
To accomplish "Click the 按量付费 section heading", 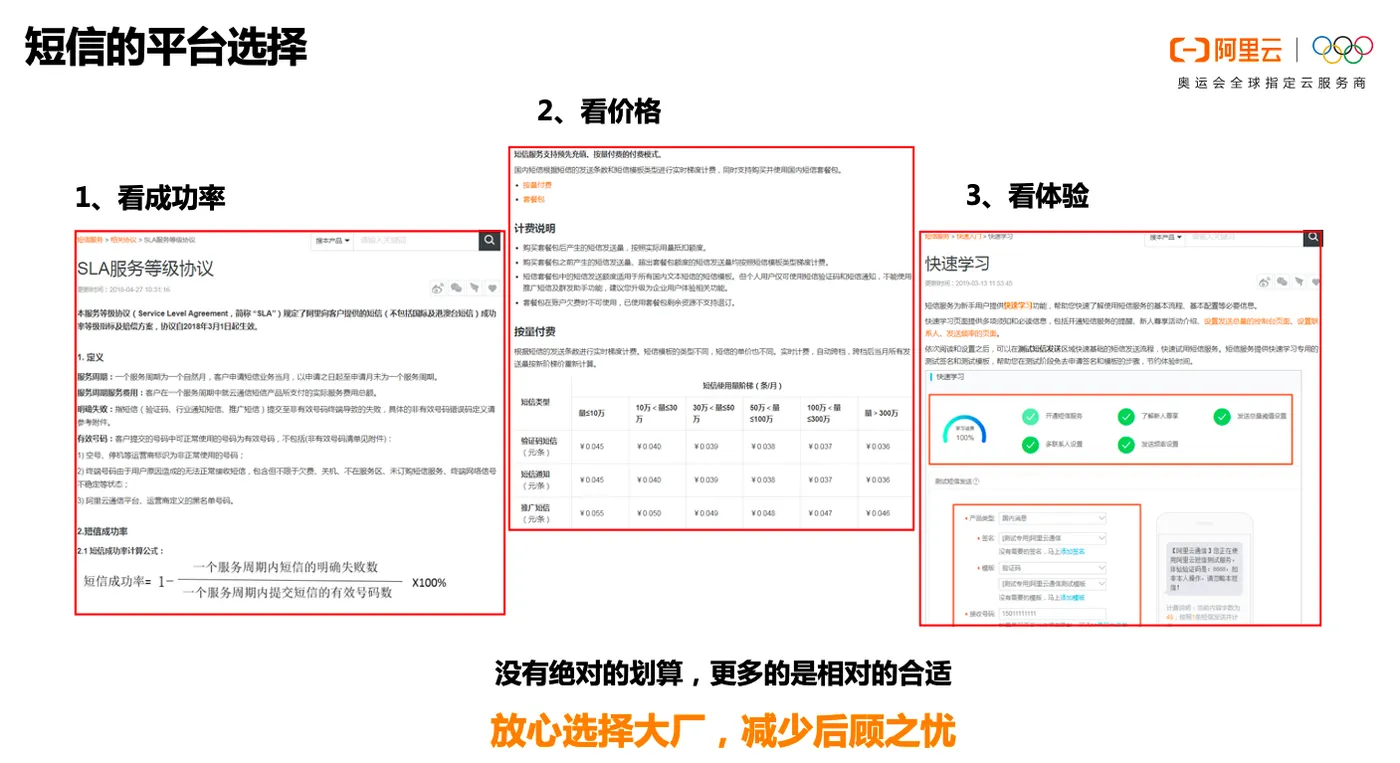I will 534,331.
